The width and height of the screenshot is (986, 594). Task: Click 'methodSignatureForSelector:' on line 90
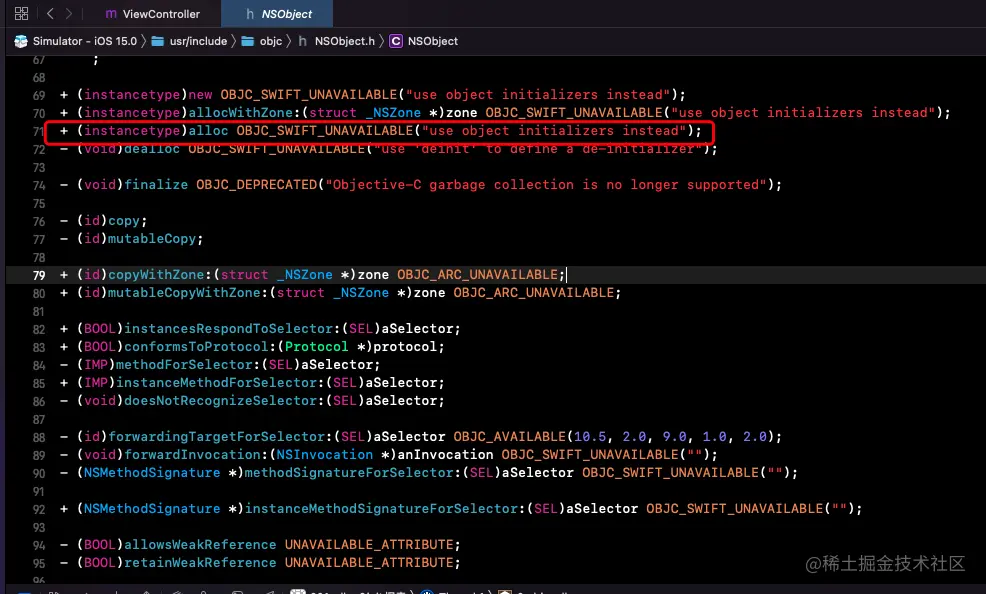pyautogui.click(x=353, y=473)
